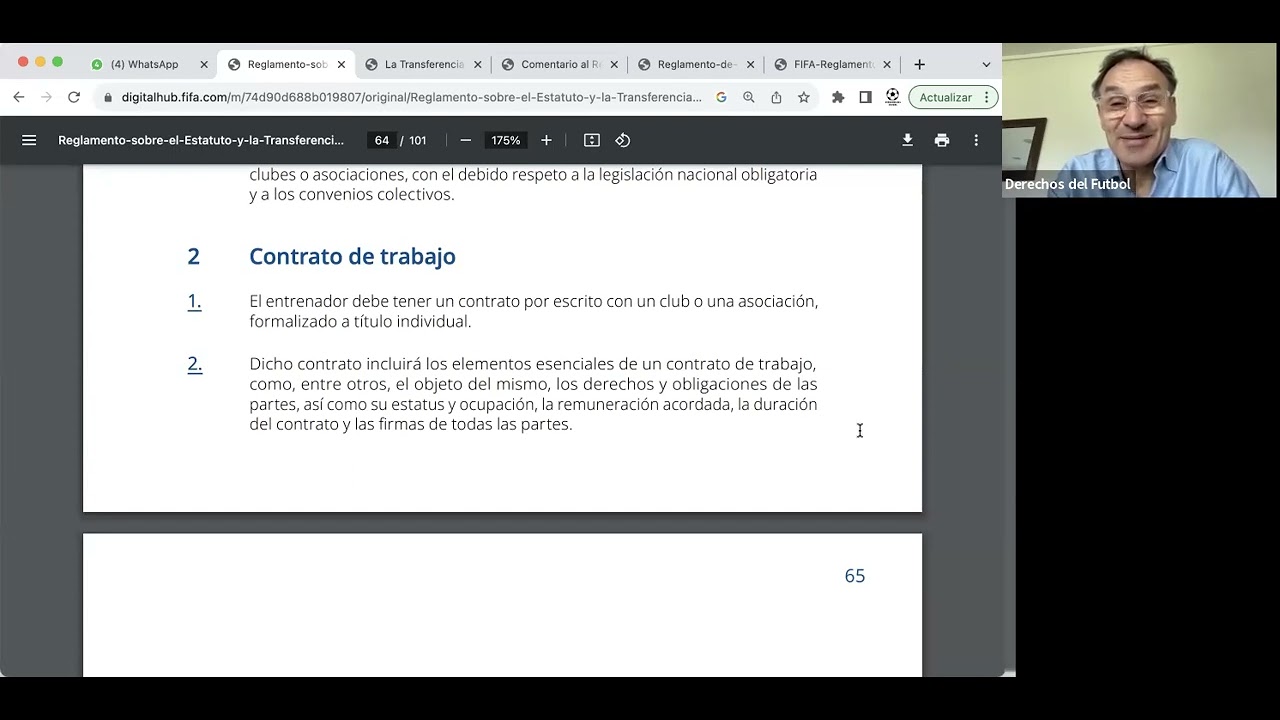Open the browser profile avatar
The height and width of the screenshot is (720, 1280).
[x=893, y=97]
